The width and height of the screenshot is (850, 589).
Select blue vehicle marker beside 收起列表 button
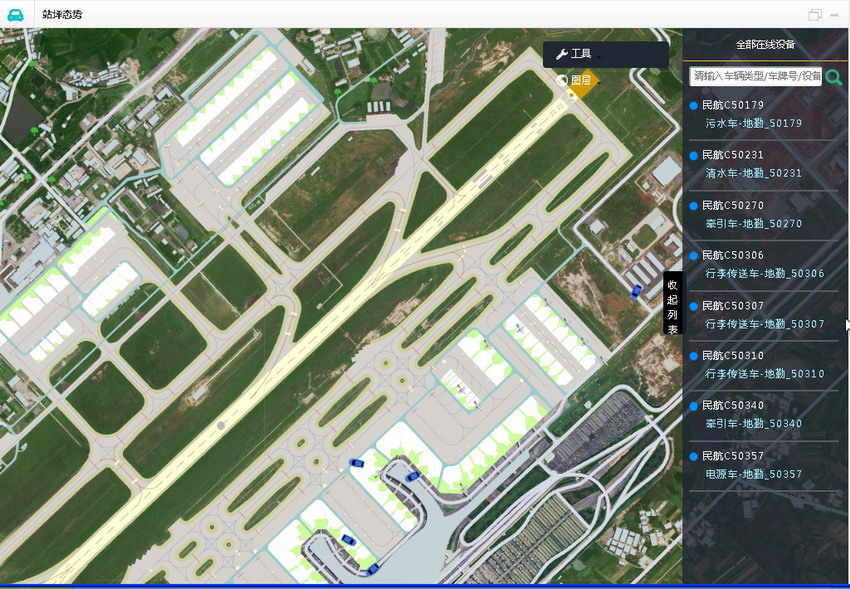[636, 291]
